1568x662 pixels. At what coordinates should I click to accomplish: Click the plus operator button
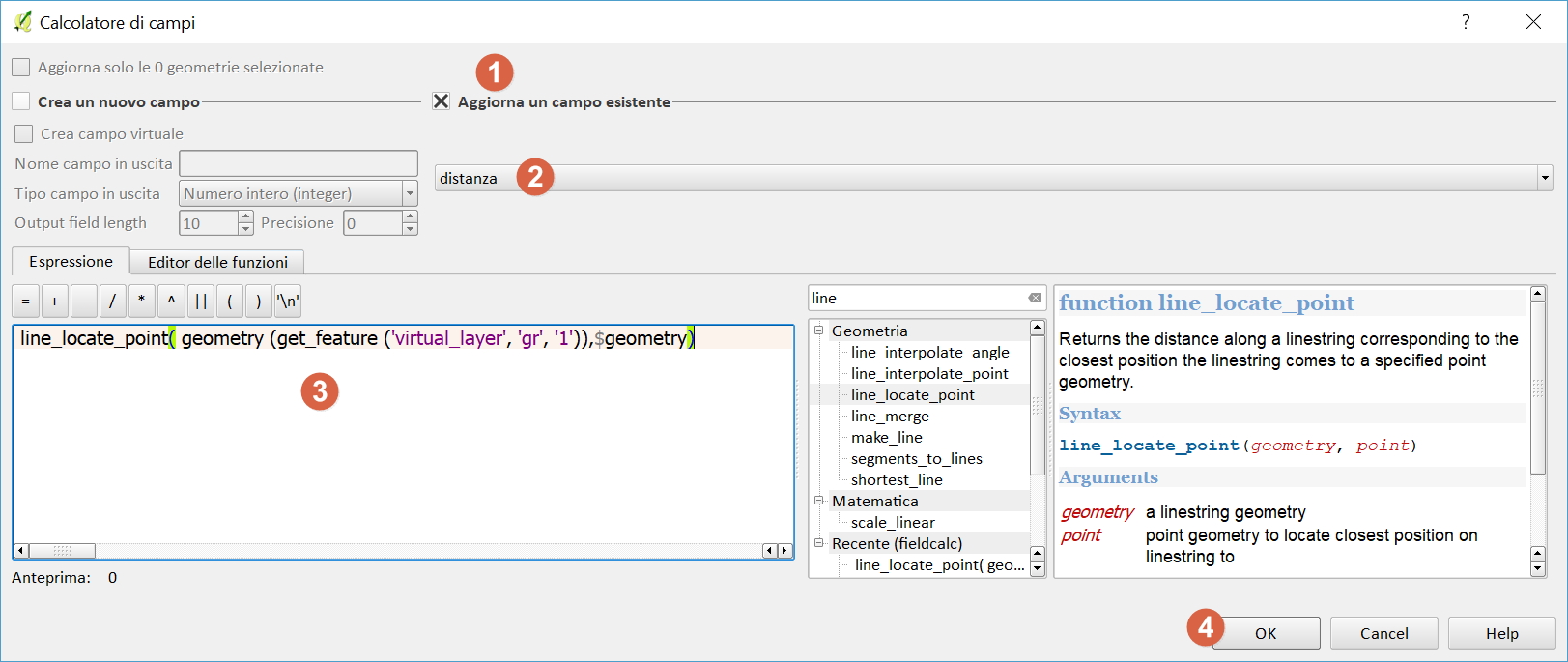[55, 302]
